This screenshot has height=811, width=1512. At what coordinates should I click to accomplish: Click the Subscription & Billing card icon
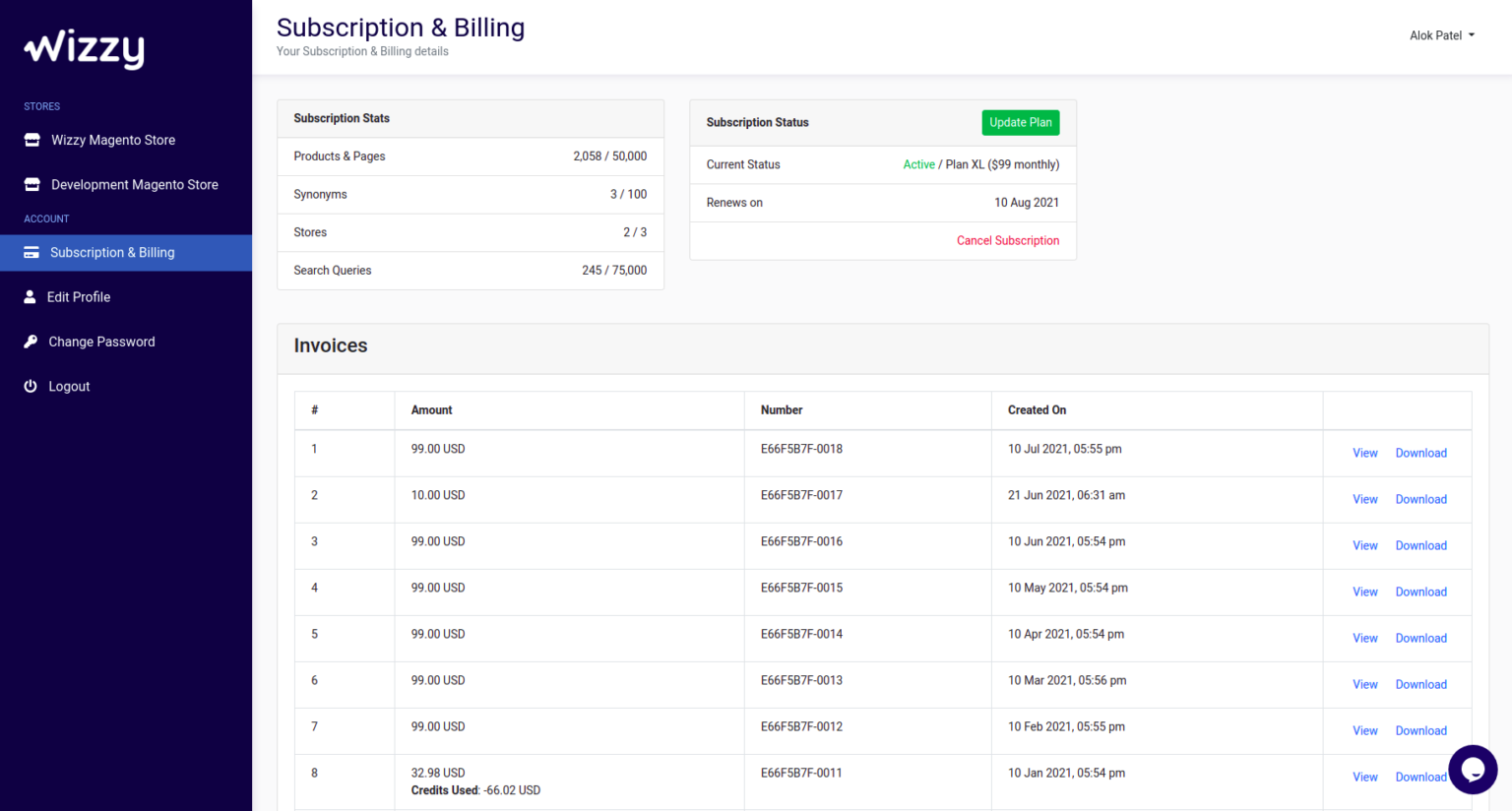31,252
